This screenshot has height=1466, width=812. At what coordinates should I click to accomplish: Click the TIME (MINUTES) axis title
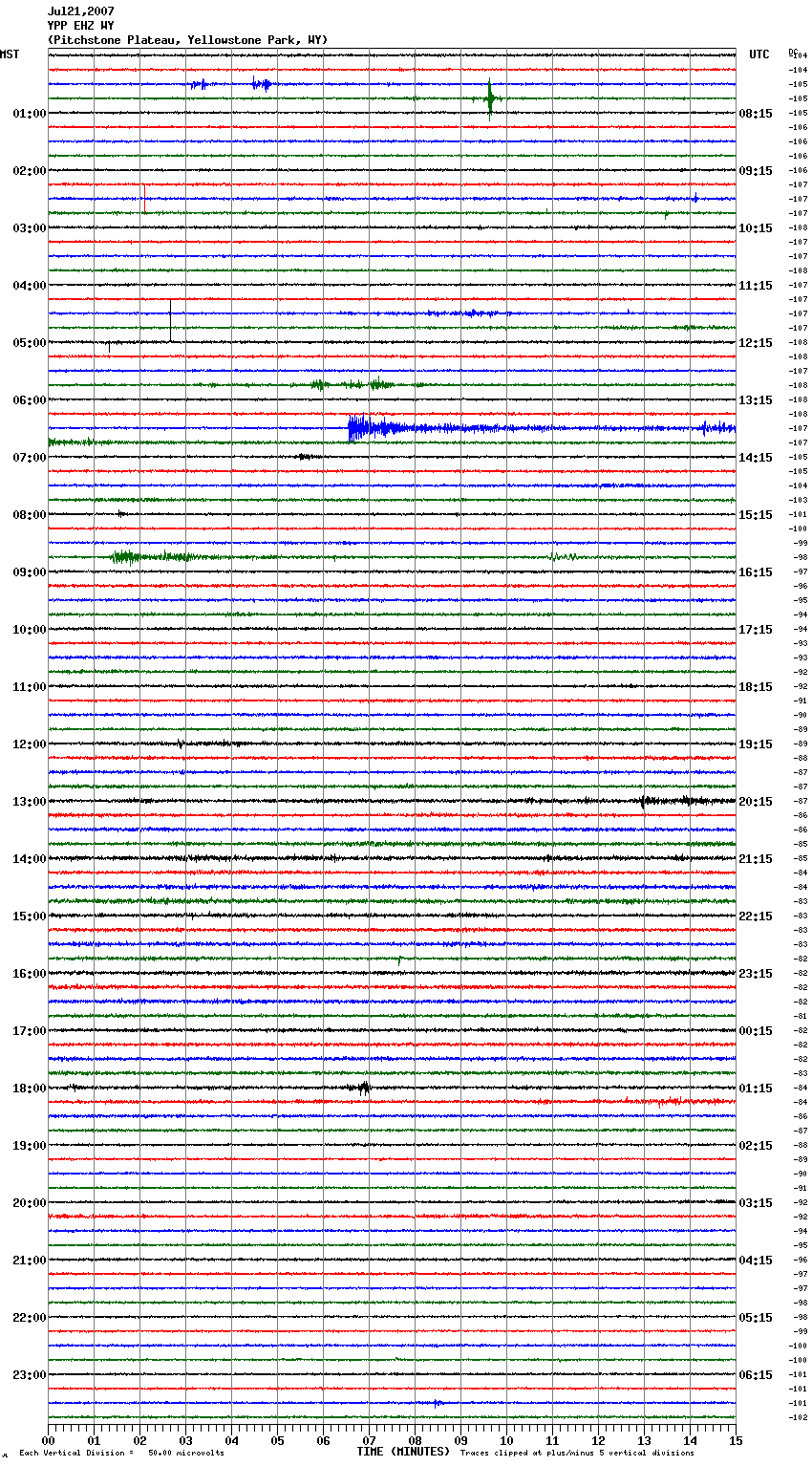[403, 1452]
